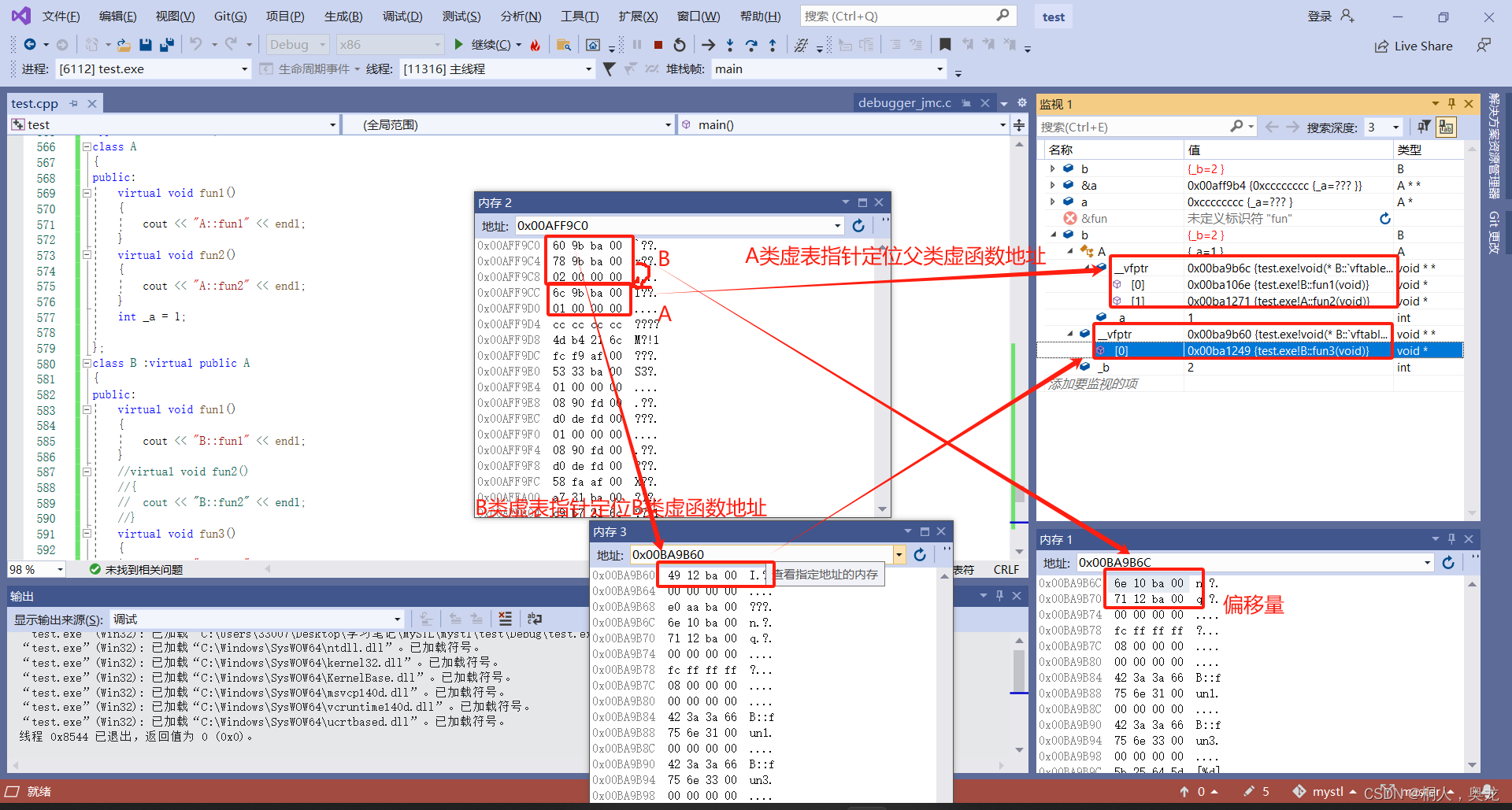Restart debugging with the circular arrow icon
This screenshot has height=810, width=1512.
pos(680,45)
